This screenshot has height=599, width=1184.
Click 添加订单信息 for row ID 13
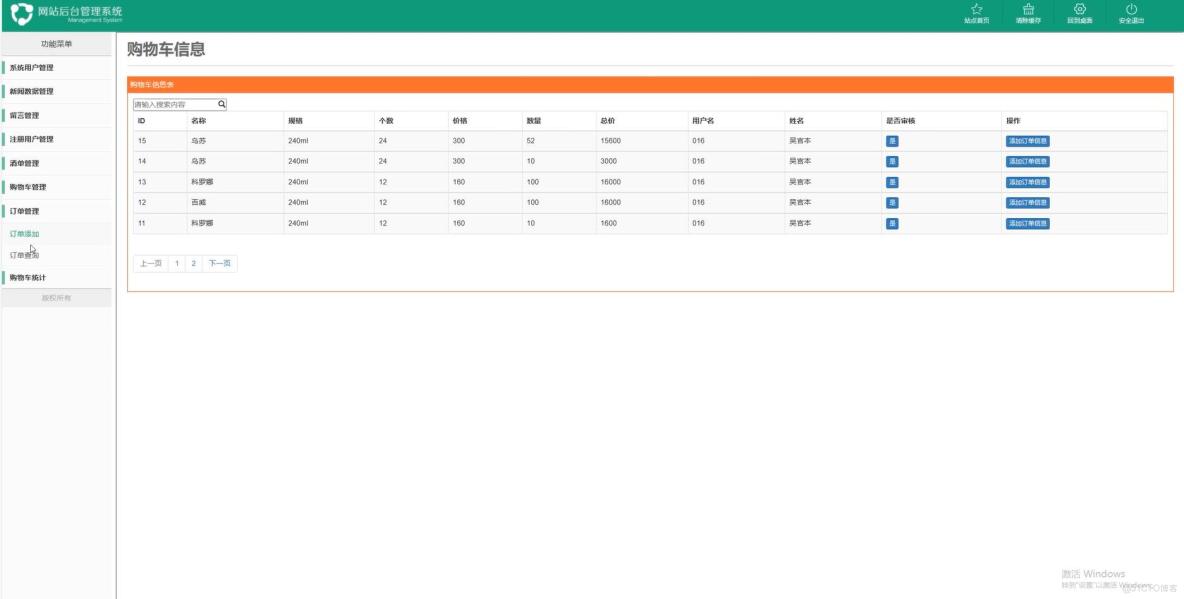click(1028, 182)
